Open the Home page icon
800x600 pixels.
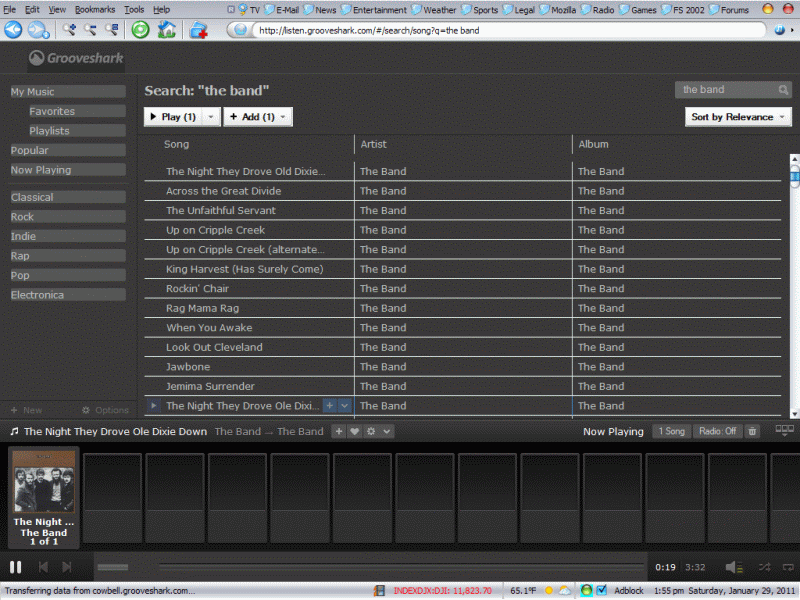coord(166,30)
